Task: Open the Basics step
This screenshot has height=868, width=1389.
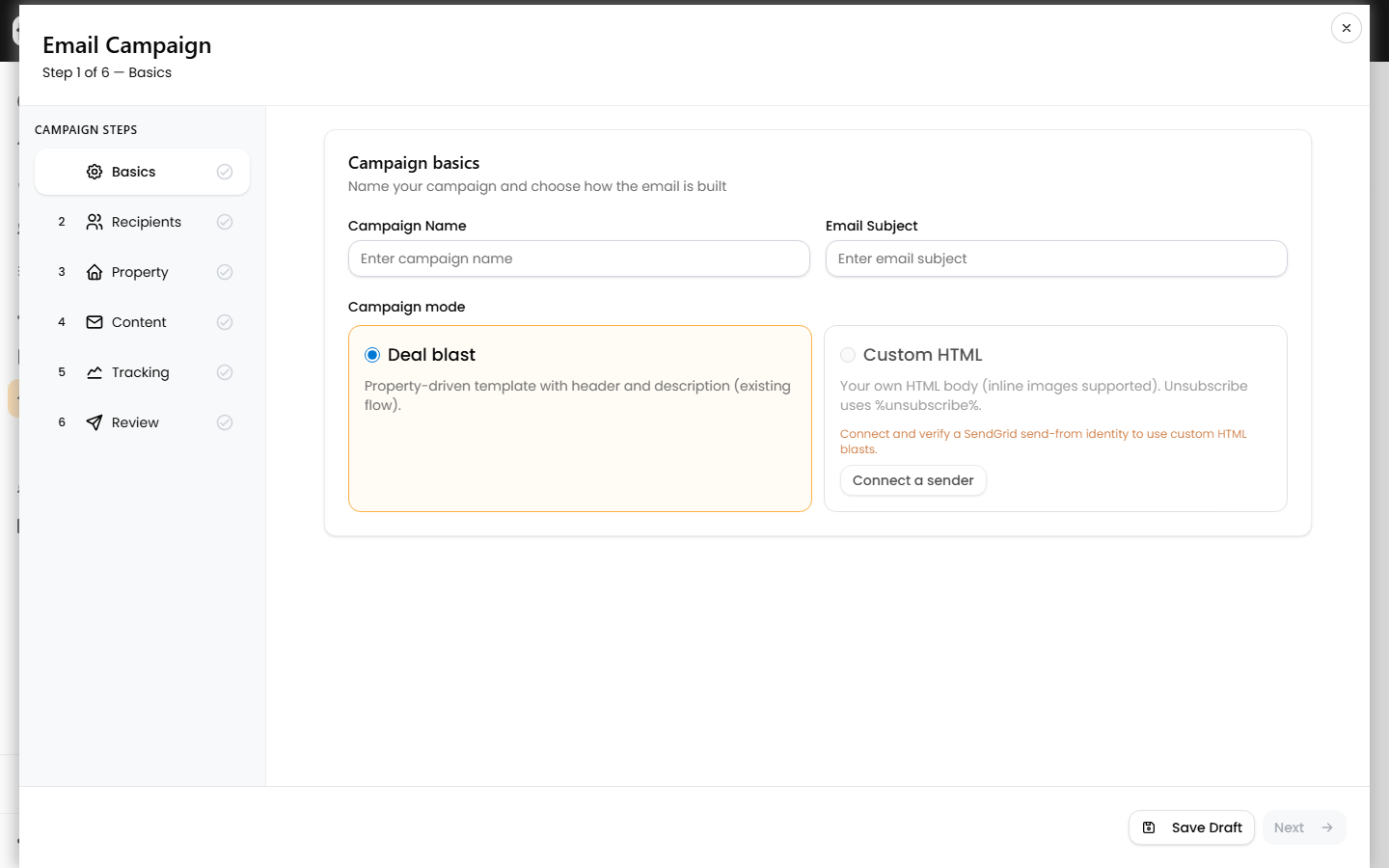Action: click(142, 172)
